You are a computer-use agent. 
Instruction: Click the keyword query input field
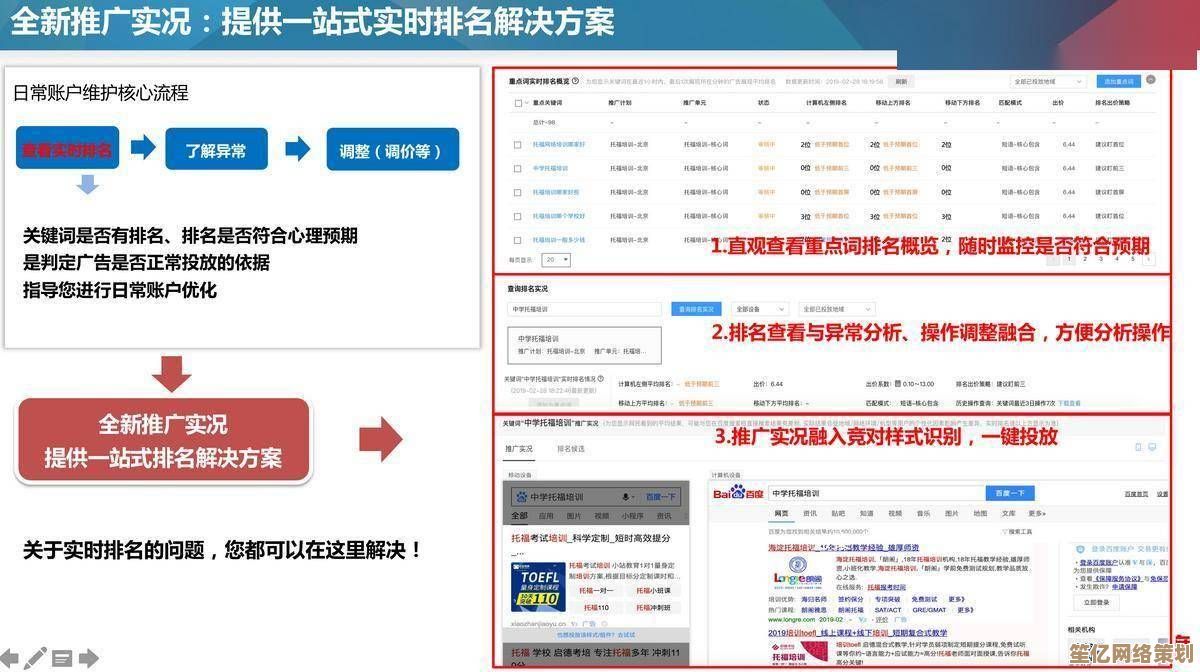pos(585,310)
